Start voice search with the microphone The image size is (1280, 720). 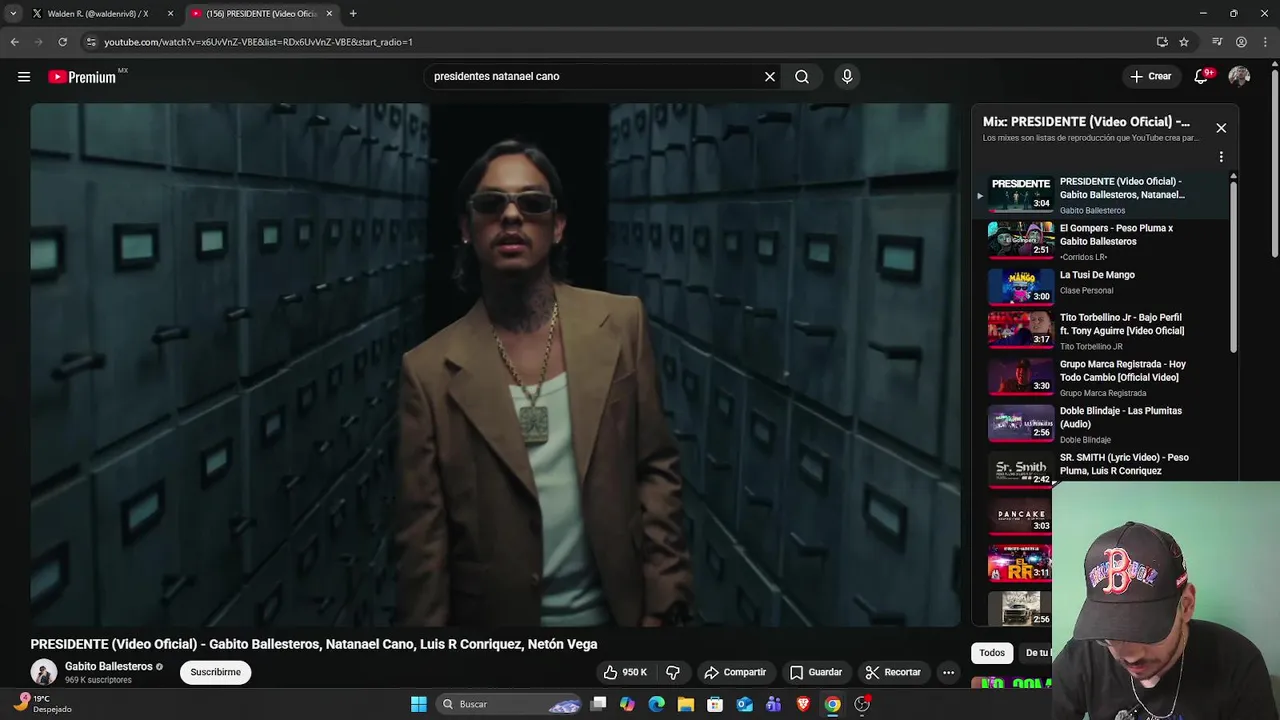[847, 76]
